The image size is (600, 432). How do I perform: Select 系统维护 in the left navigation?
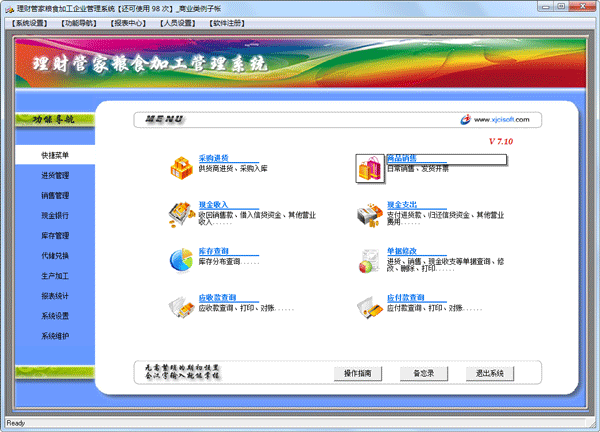(x=55, y=336)
